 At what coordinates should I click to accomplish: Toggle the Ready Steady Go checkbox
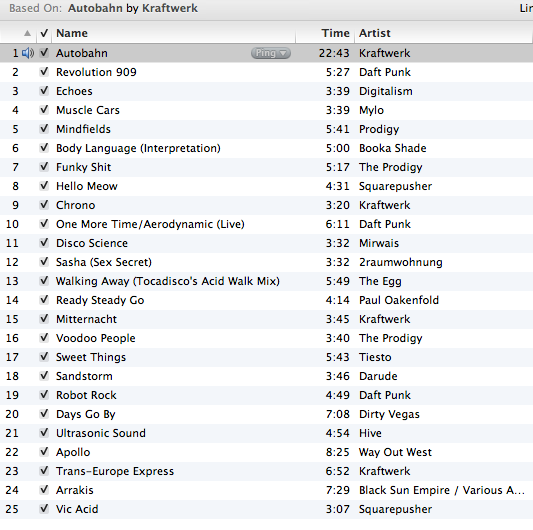(x=44, y=300)
